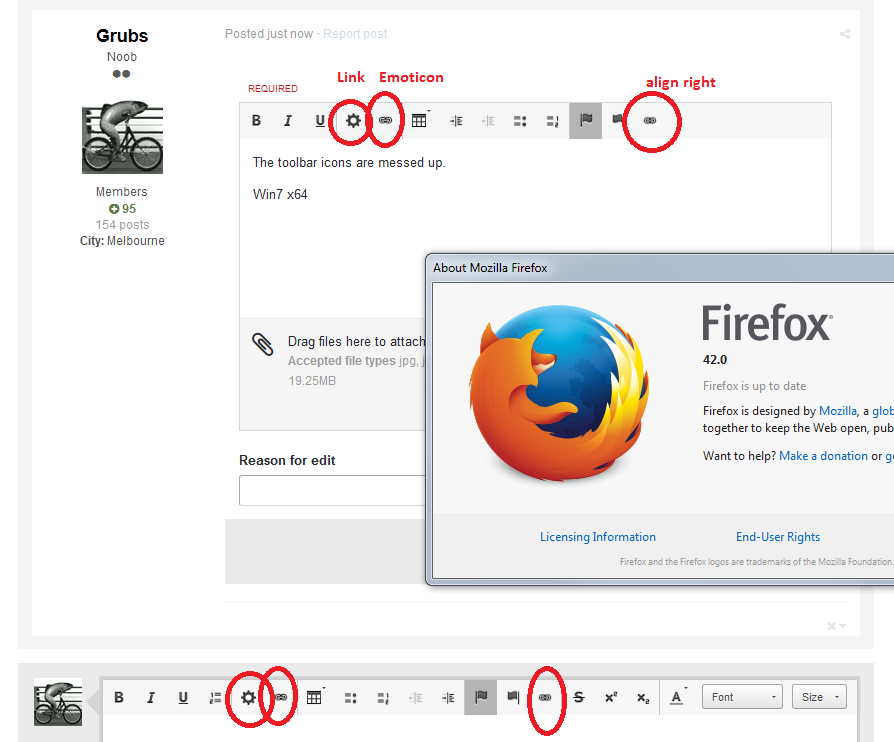Toggle Underline in the post edit toolbar
894x742 pixels.
[320, 120]
